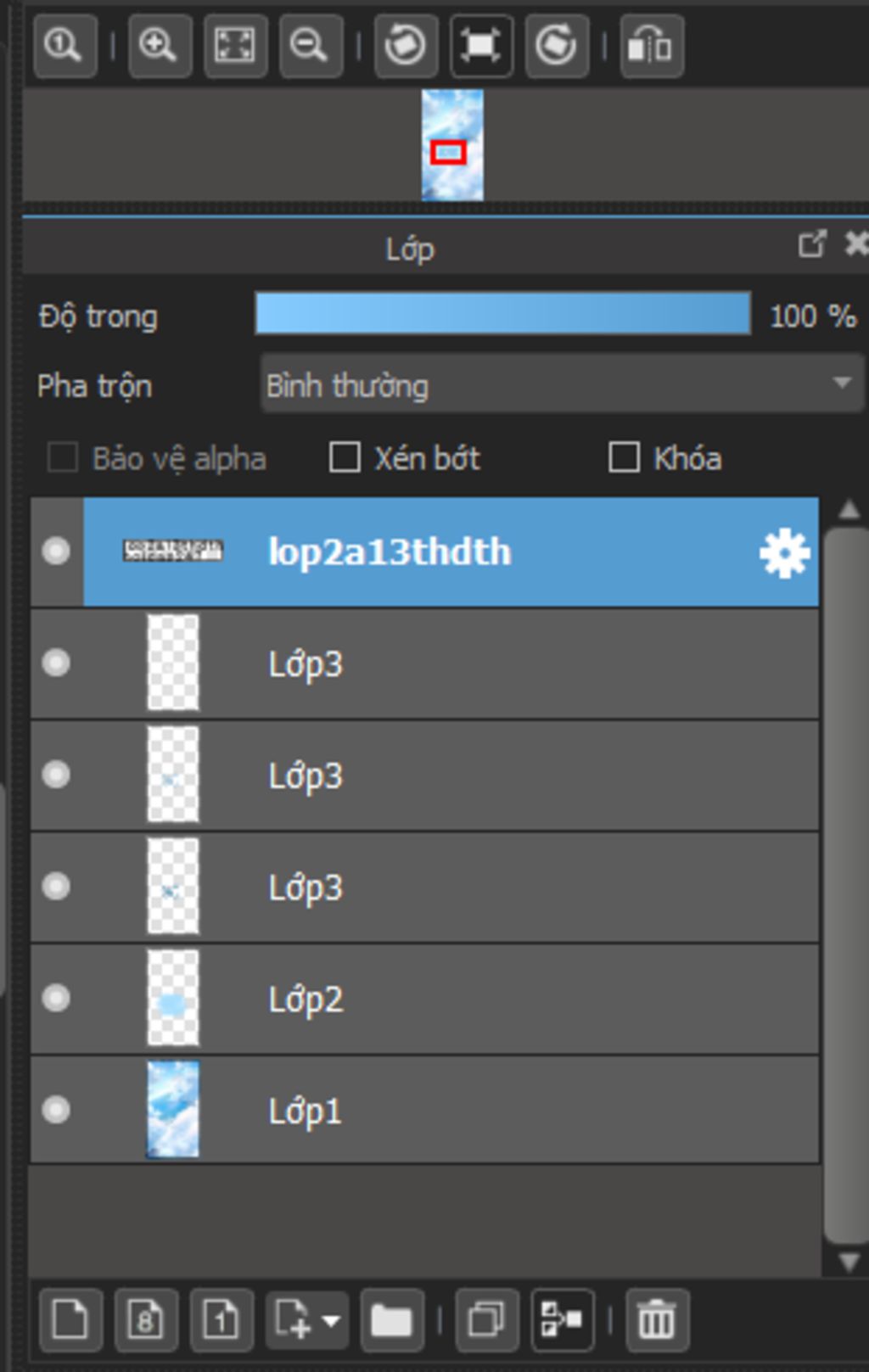Click the Độ trong opacity slider
The height and width of the screenshot is (1372, 869).
click(x=502, y=314)
